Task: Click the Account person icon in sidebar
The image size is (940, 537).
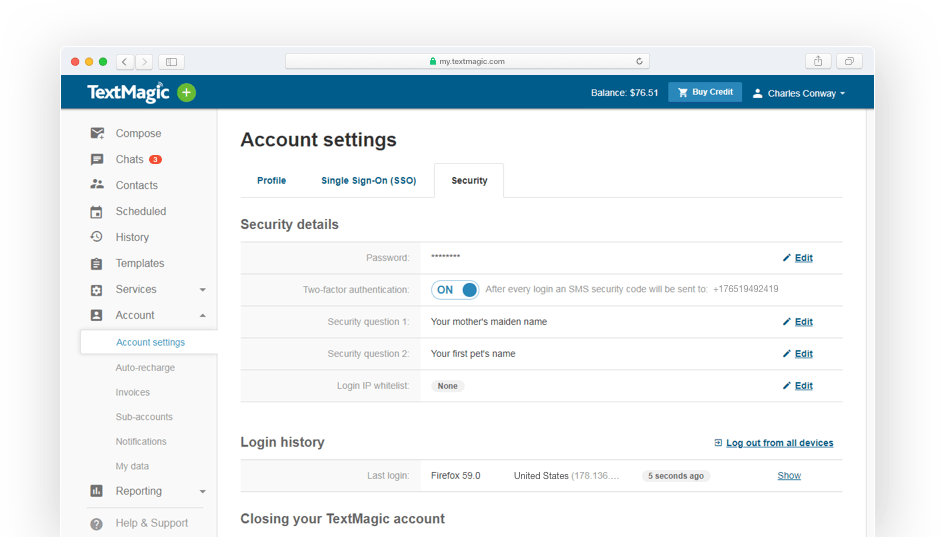Action: pos(97,315)
